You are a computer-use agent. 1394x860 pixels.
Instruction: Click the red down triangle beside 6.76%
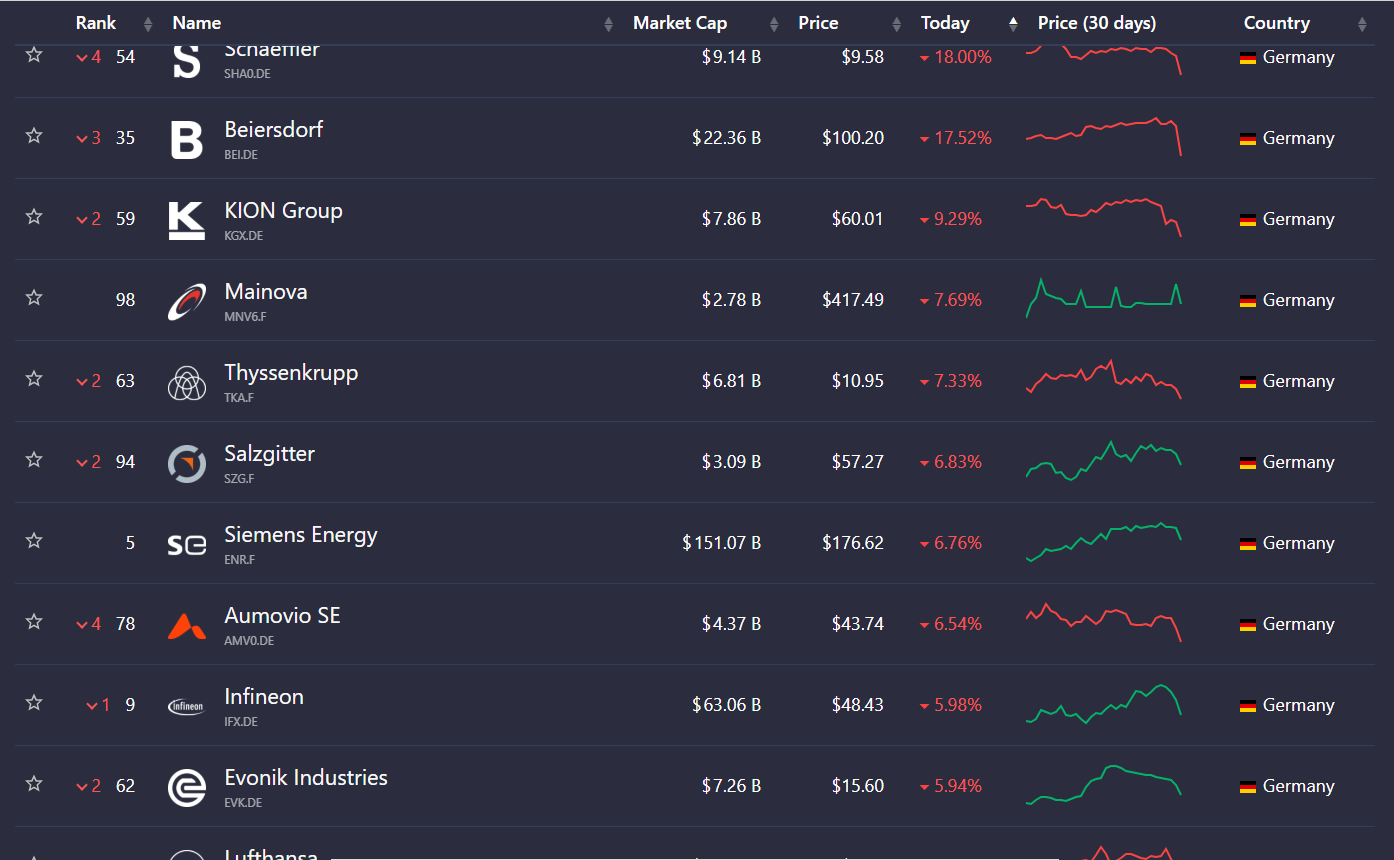tap(925, 544)
